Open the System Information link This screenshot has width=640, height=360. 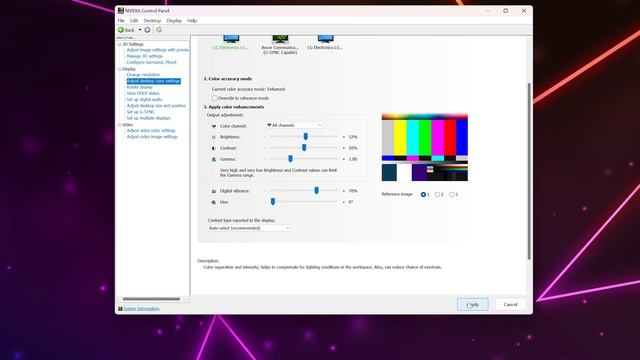click(141, 309)
